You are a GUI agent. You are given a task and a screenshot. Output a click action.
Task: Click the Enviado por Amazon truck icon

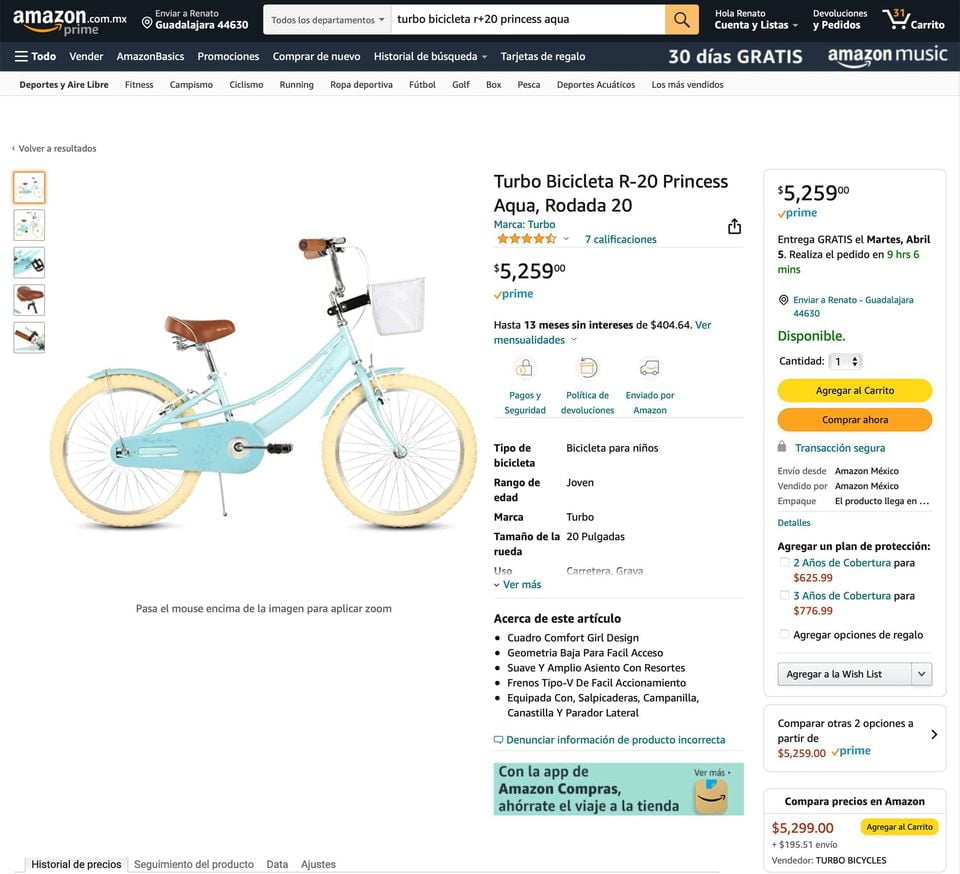pos(649,368)
